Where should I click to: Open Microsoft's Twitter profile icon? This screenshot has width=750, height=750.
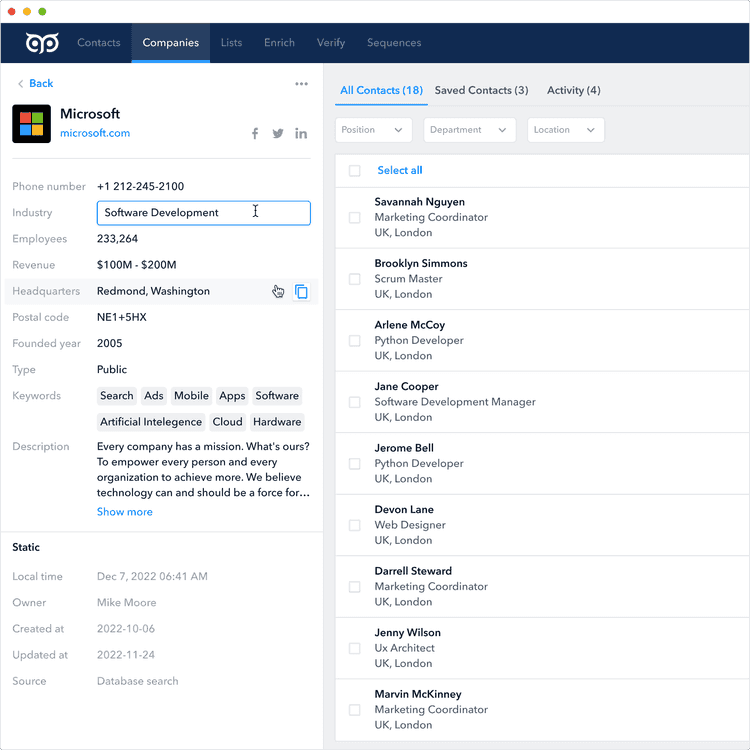click(278, 134)
